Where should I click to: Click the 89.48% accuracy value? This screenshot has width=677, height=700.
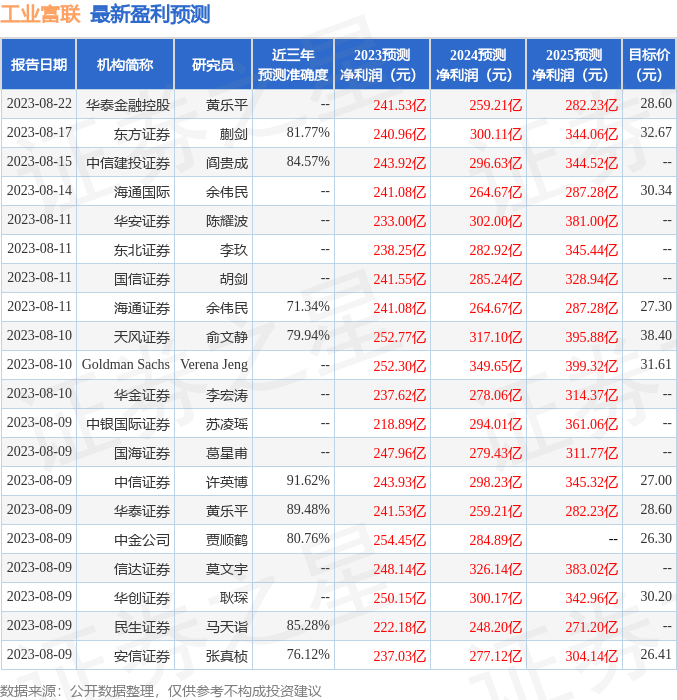point(308,510)
